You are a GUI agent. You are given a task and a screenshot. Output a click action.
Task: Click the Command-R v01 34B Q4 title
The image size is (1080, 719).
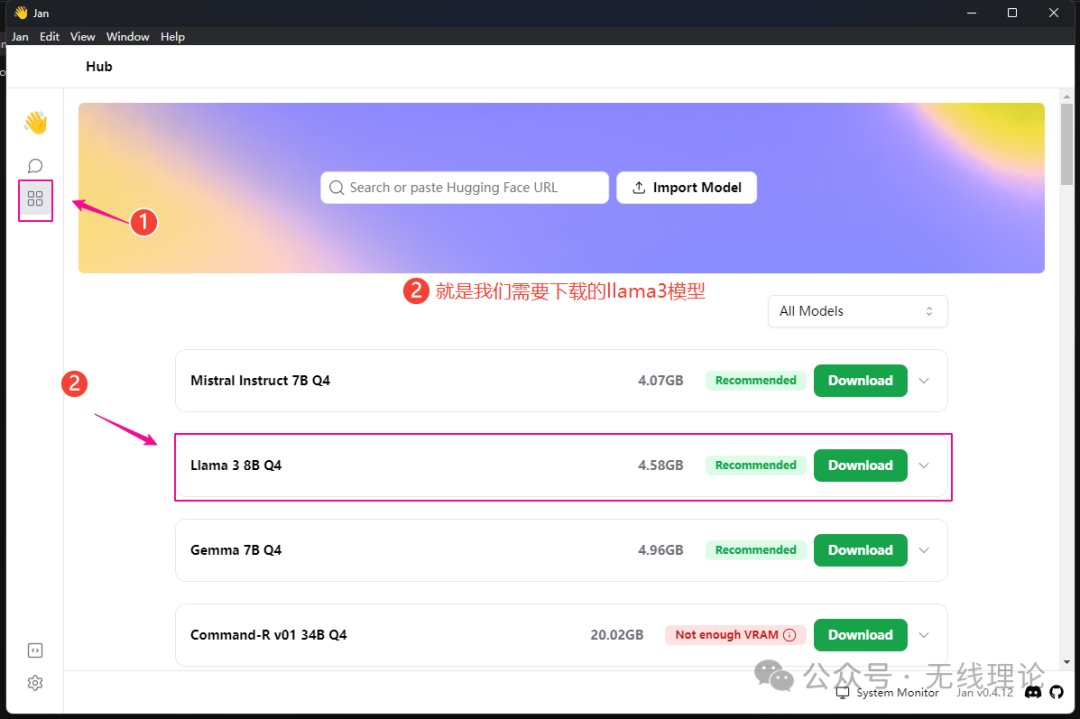269,635
